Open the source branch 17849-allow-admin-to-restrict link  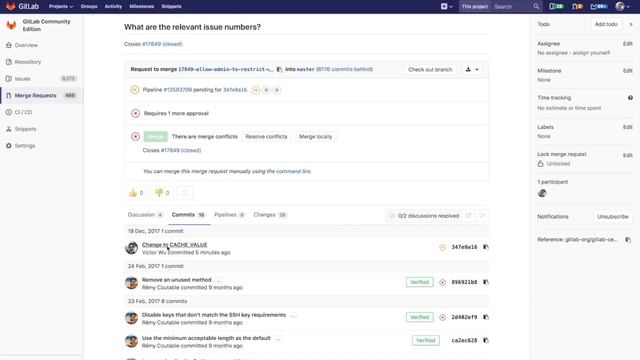(226, 69)
